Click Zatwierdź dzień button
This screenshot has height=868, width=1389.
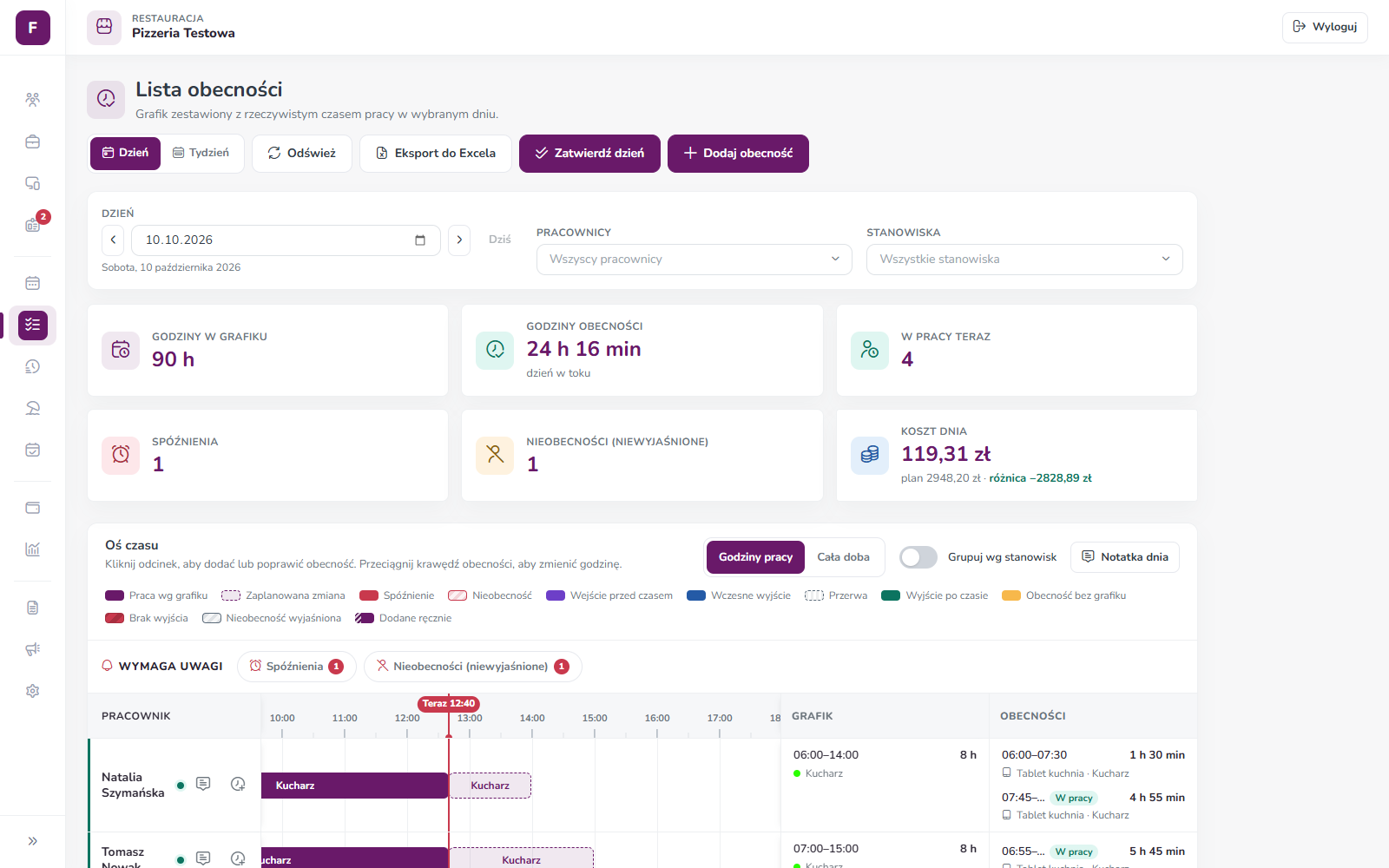point(589,153)
